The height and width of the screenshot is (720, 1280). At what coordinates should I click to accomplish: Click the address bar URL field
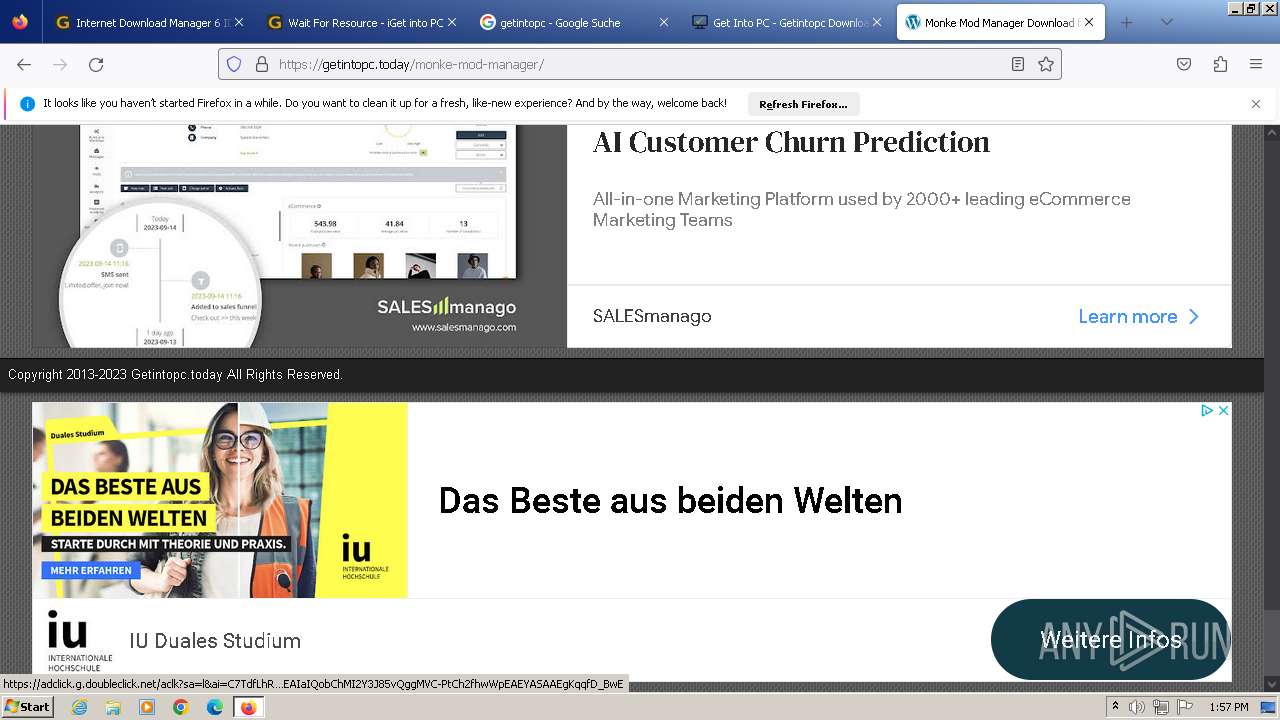tap(640, 64)
